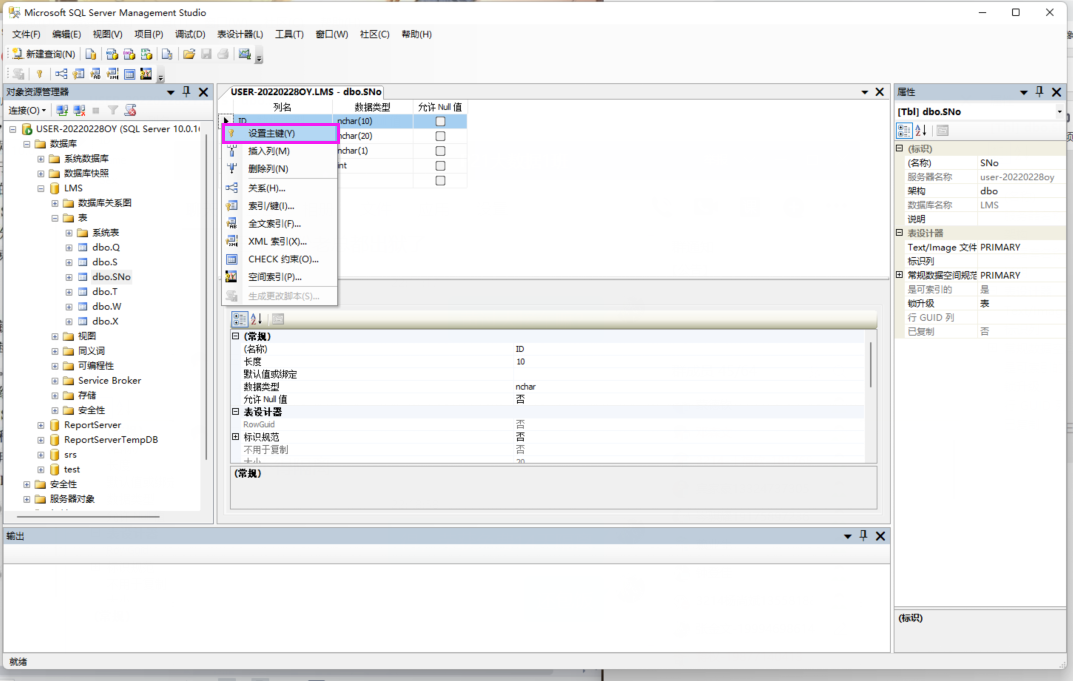The height and width of the screenshot is (681, 1073).
Task: Choose 删除列(N) from context menu
Action: click(279, 169)
